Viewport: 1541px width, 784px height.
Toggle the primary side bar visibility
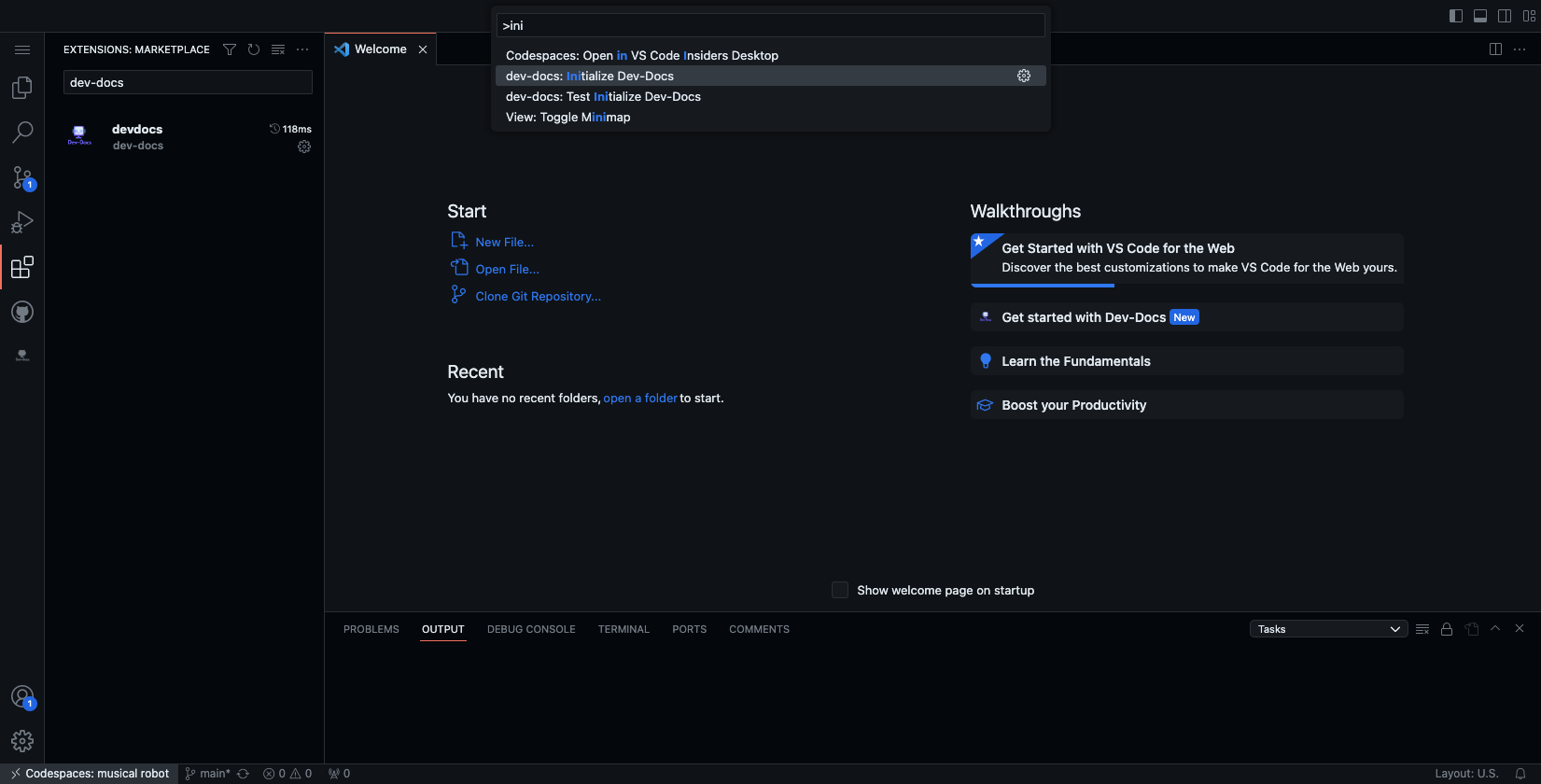tap(1455, 16)
